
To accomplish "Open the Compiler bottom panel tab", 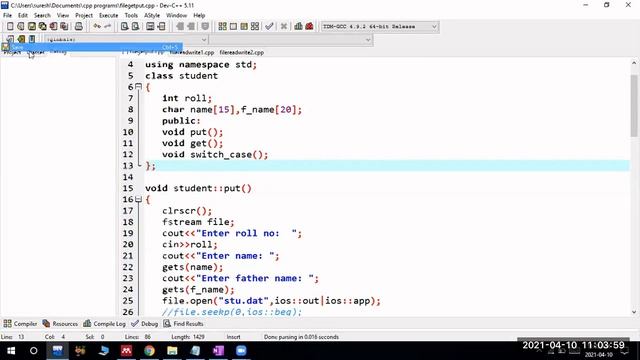I will pyautogui.click(x=20, y=324).
